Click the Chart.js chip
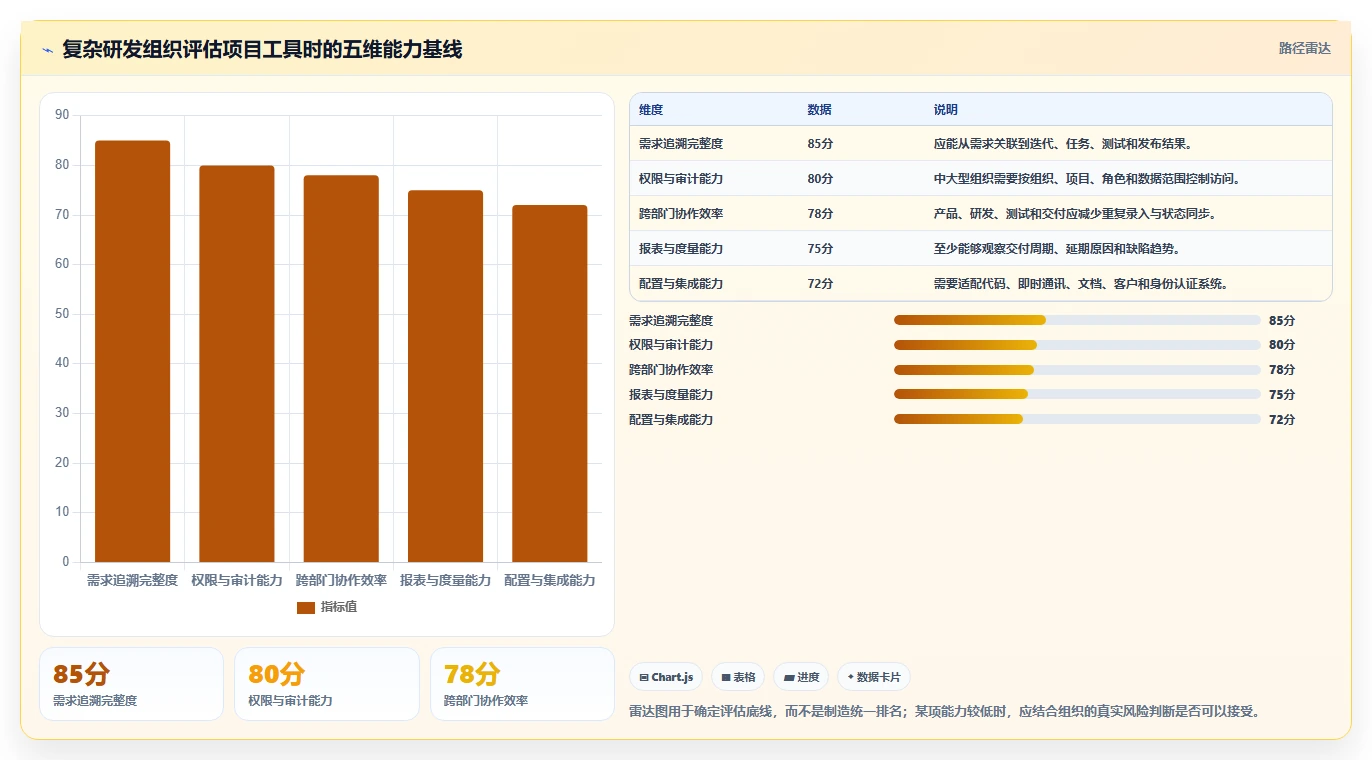 coord(666,677)
